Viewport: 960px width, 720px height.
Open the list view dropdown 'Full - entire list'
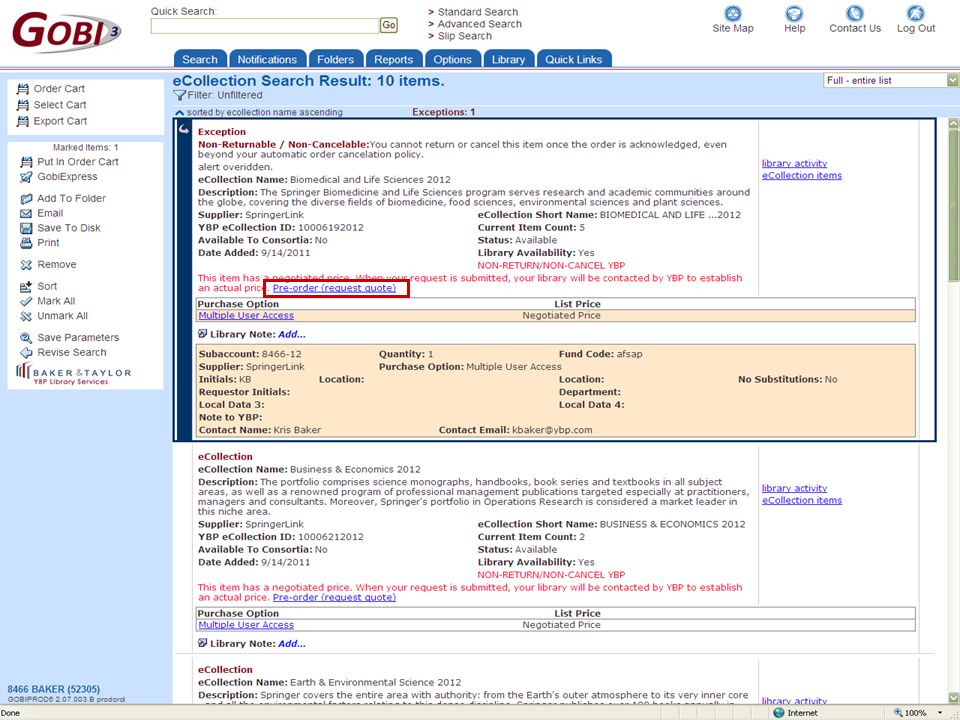click(x=891, y=80)
